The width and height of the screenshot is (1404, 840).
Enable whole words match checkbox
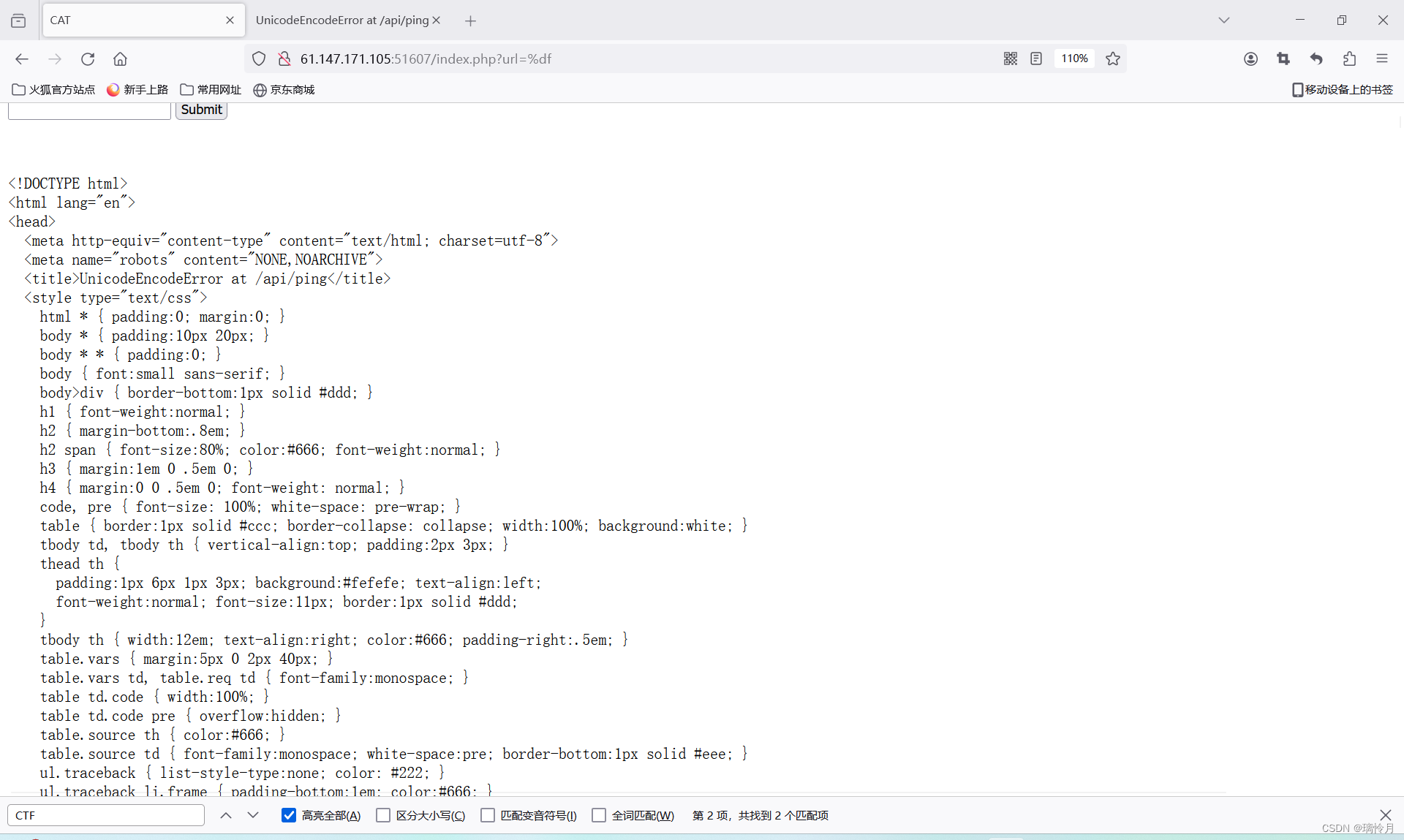599,815
